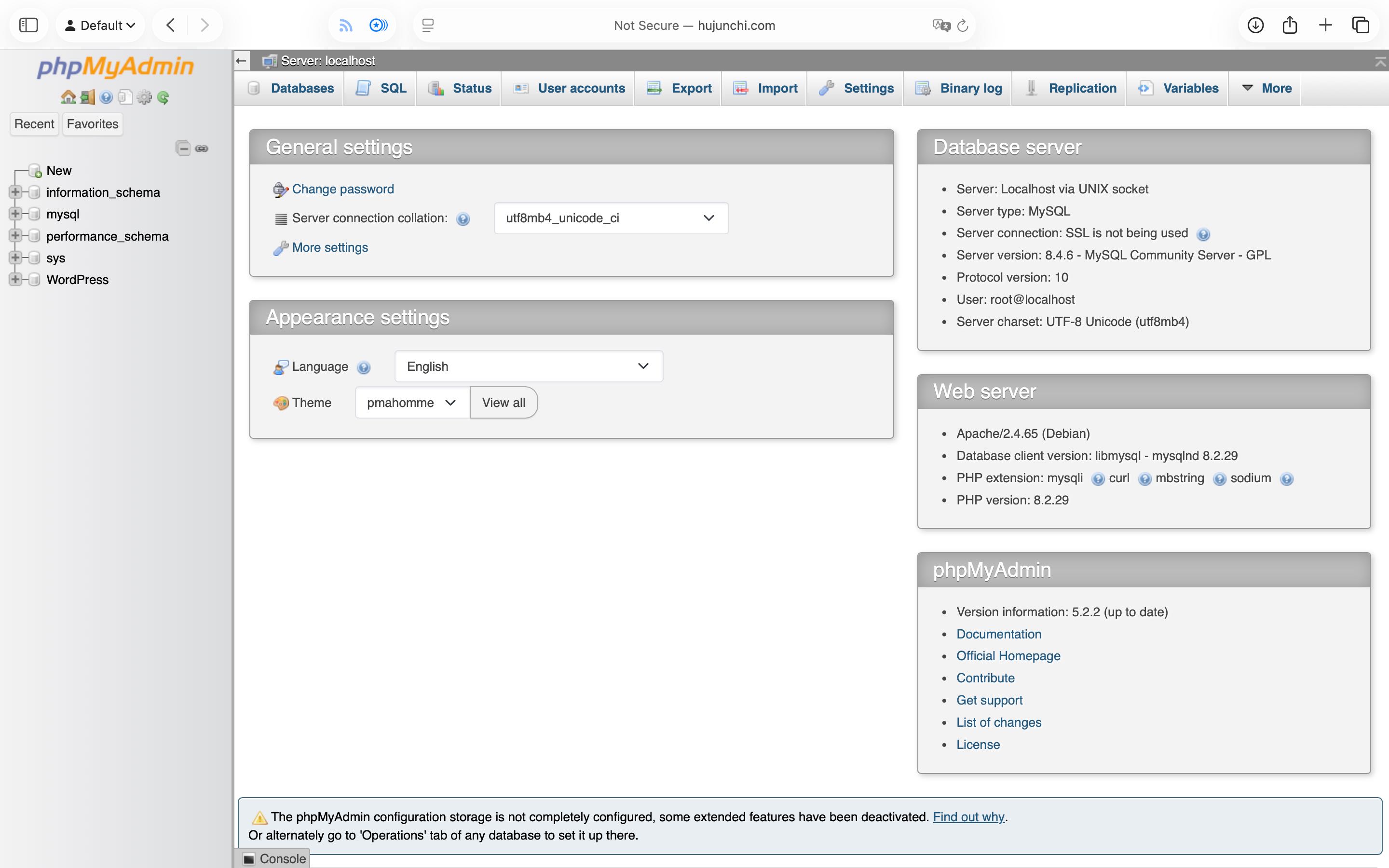Open navigation panel settings gear icon
This screenshot has height=868, width=1389.
[x=144, y=97]
